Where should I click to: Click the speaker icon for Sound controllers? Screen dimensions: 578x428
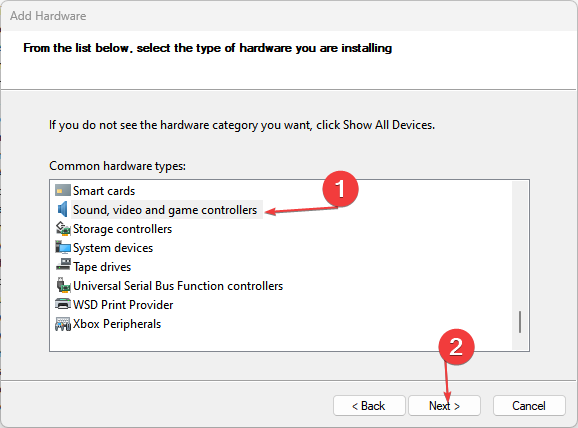(x=63, y=209)
